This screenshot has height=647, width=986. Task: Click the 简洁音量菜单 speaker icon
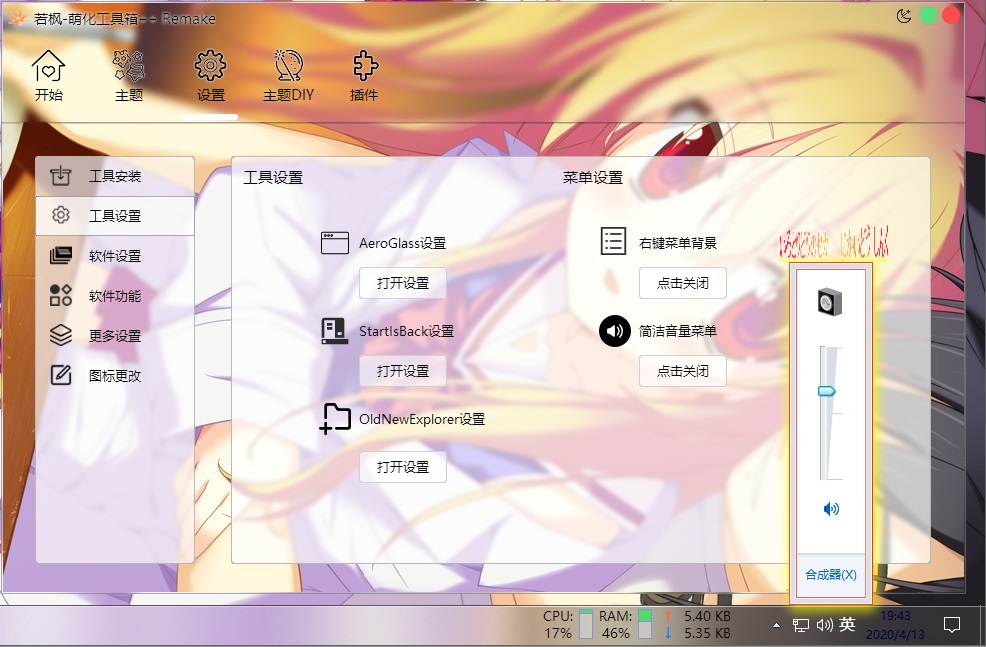pyautogui.click(x=614, y=331)
